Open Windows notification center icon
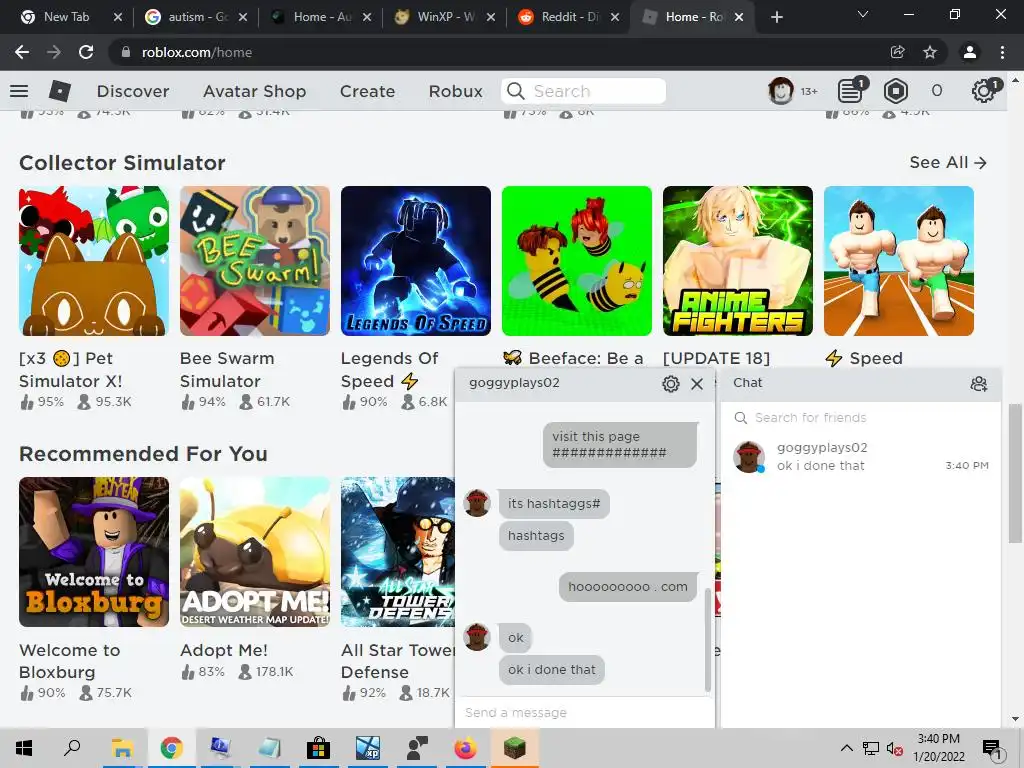 point(992,749)
